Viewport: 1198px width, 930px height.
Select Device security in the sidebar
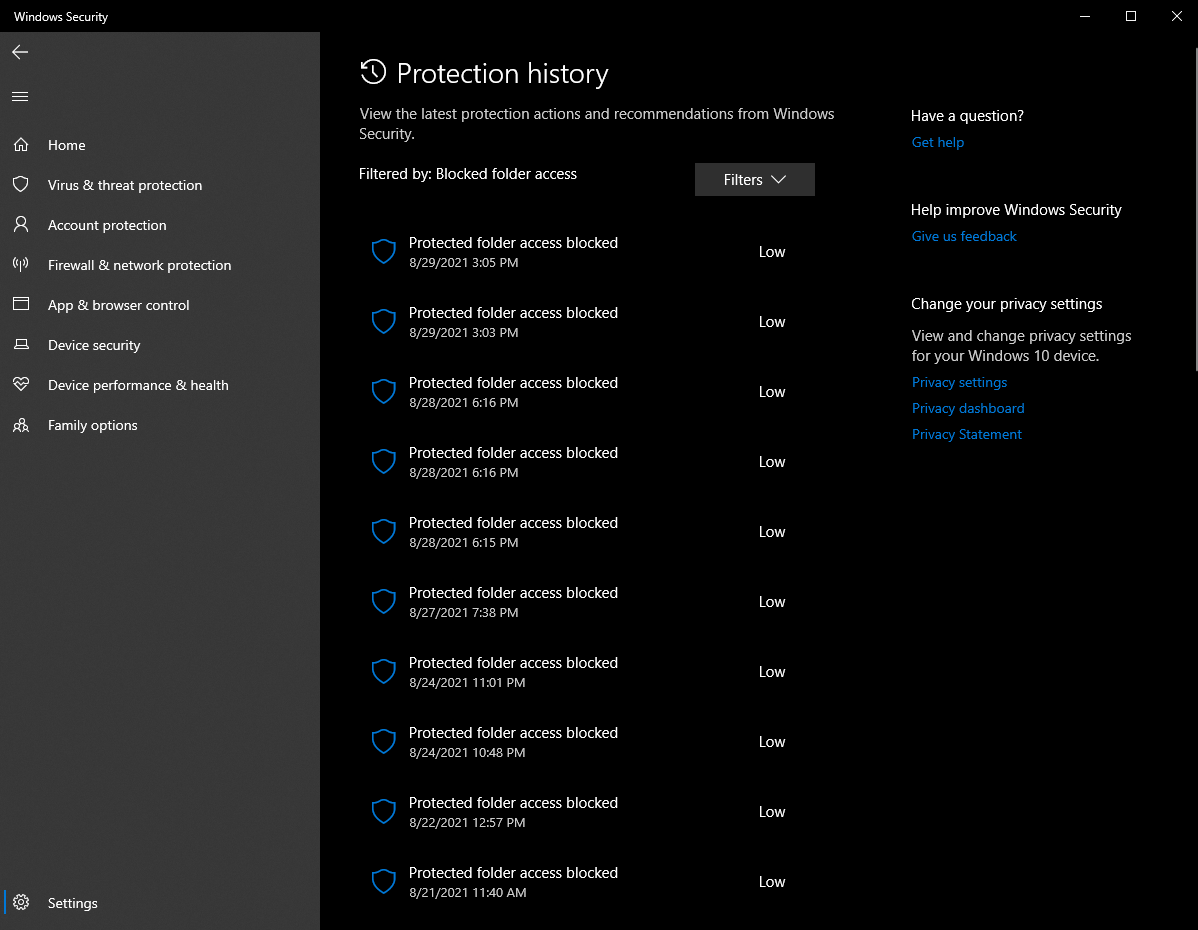tap(94, 345)
